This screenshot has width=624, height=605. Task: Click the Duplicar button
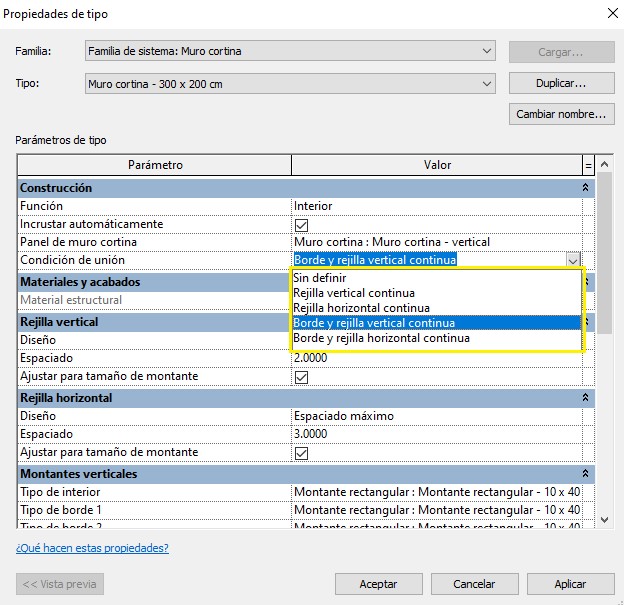point(561,84)
